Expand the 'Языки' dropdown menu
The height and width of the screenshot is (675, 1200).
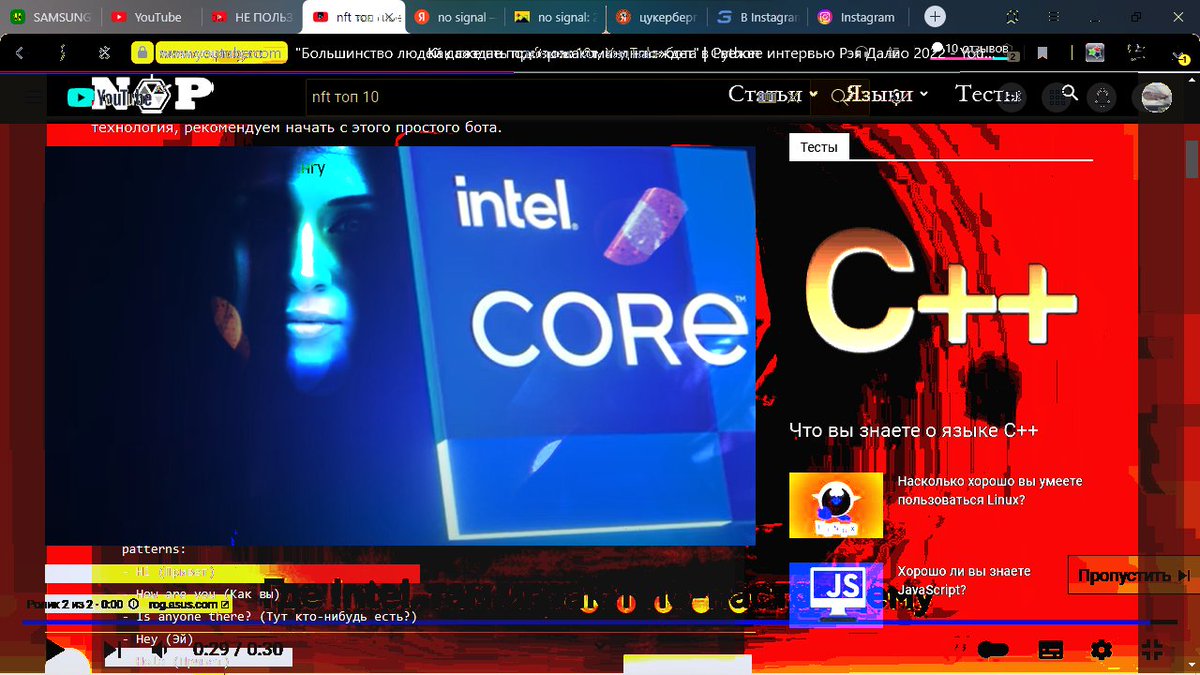[x=886, y=94]
